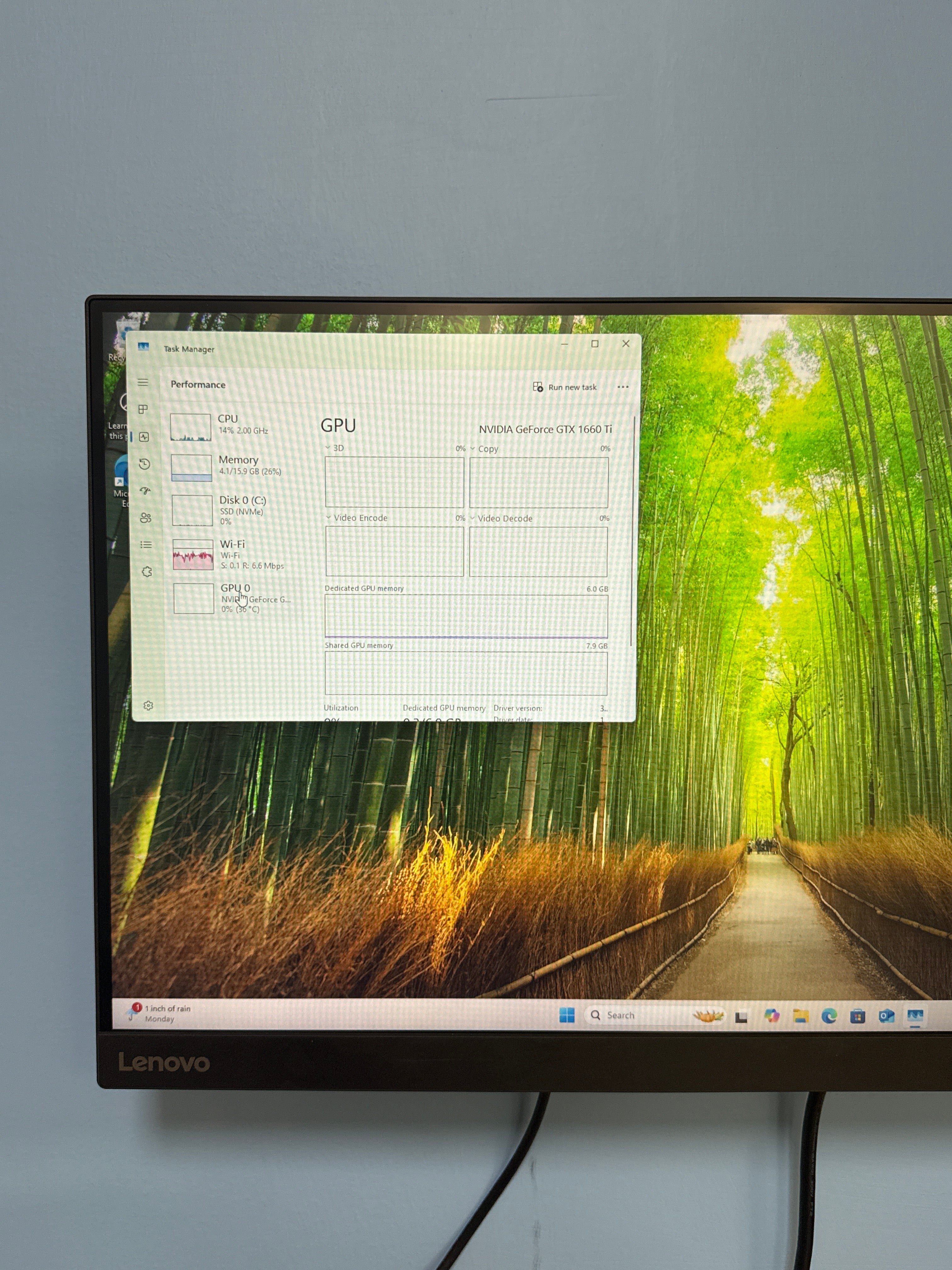952x1270 pixels.
Task: Open the Details list sidebar icon
Action: coord(146,544)
